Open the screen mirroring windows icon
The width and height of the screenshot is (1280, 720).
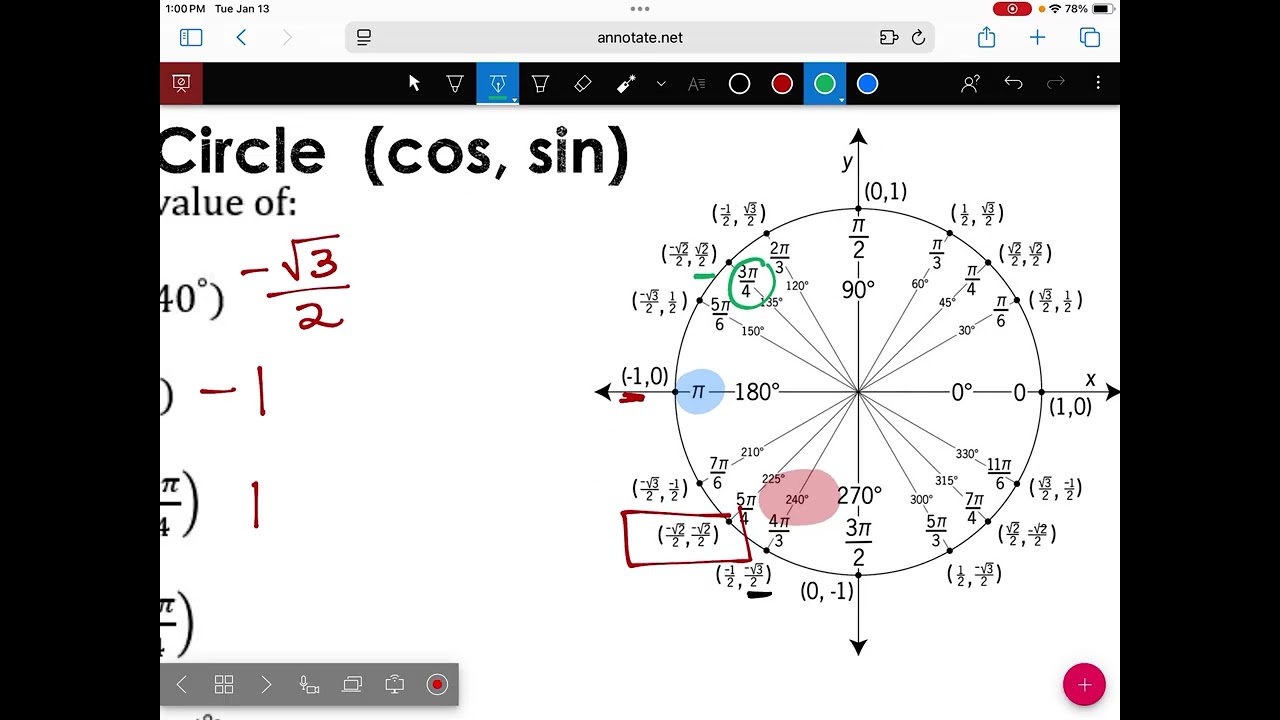pos(352,684)
